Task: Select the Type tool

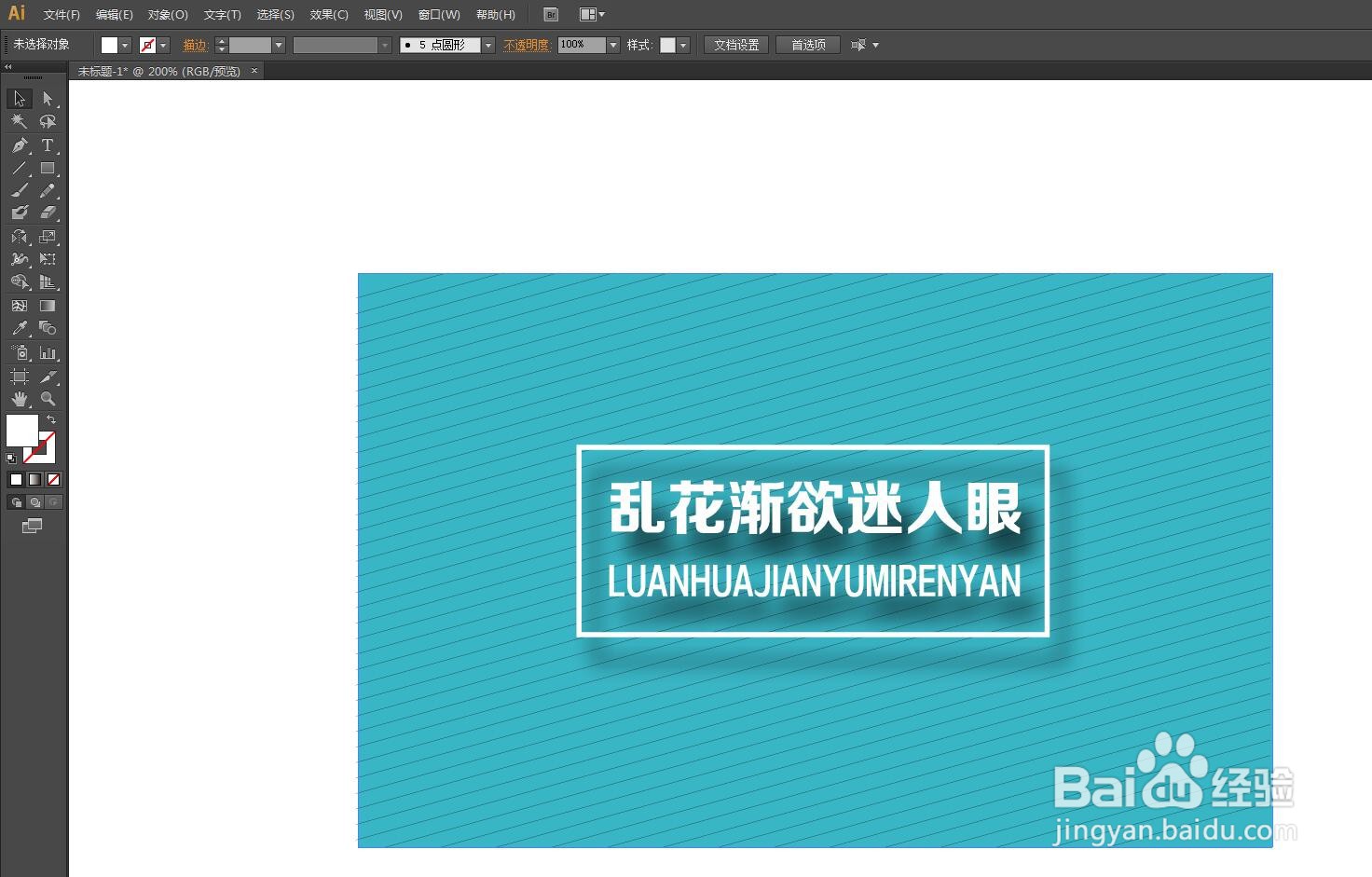Action: click(48, 145)
